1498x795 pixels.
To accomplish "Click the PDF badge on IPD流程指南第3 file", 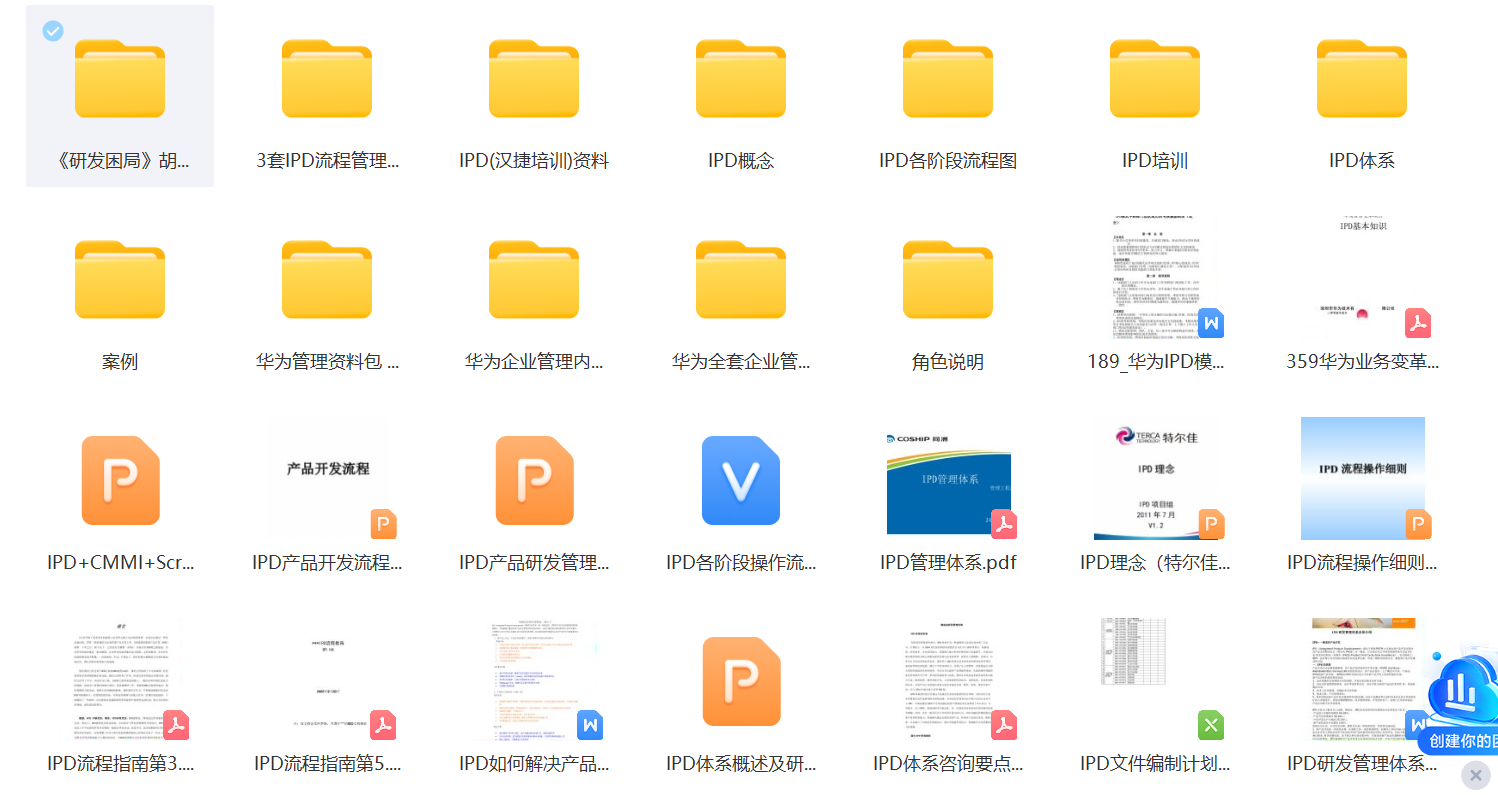I will [176, 725].
